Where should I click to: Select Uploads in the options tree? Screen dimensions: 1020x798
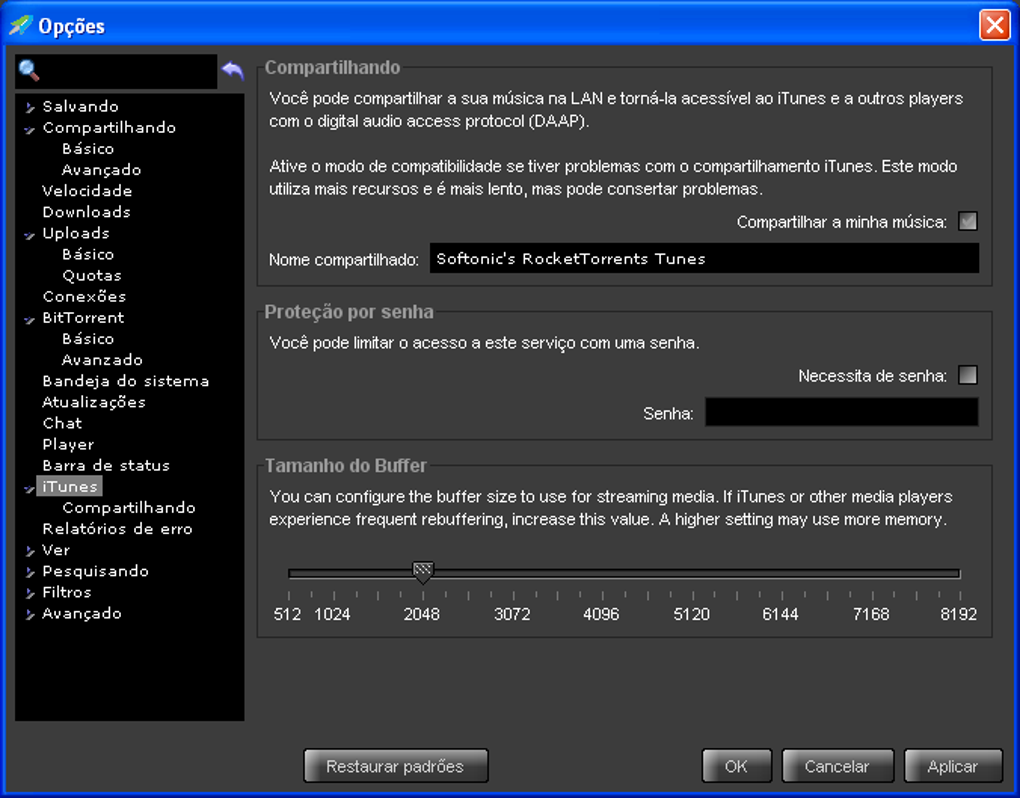tap(76, 233)
